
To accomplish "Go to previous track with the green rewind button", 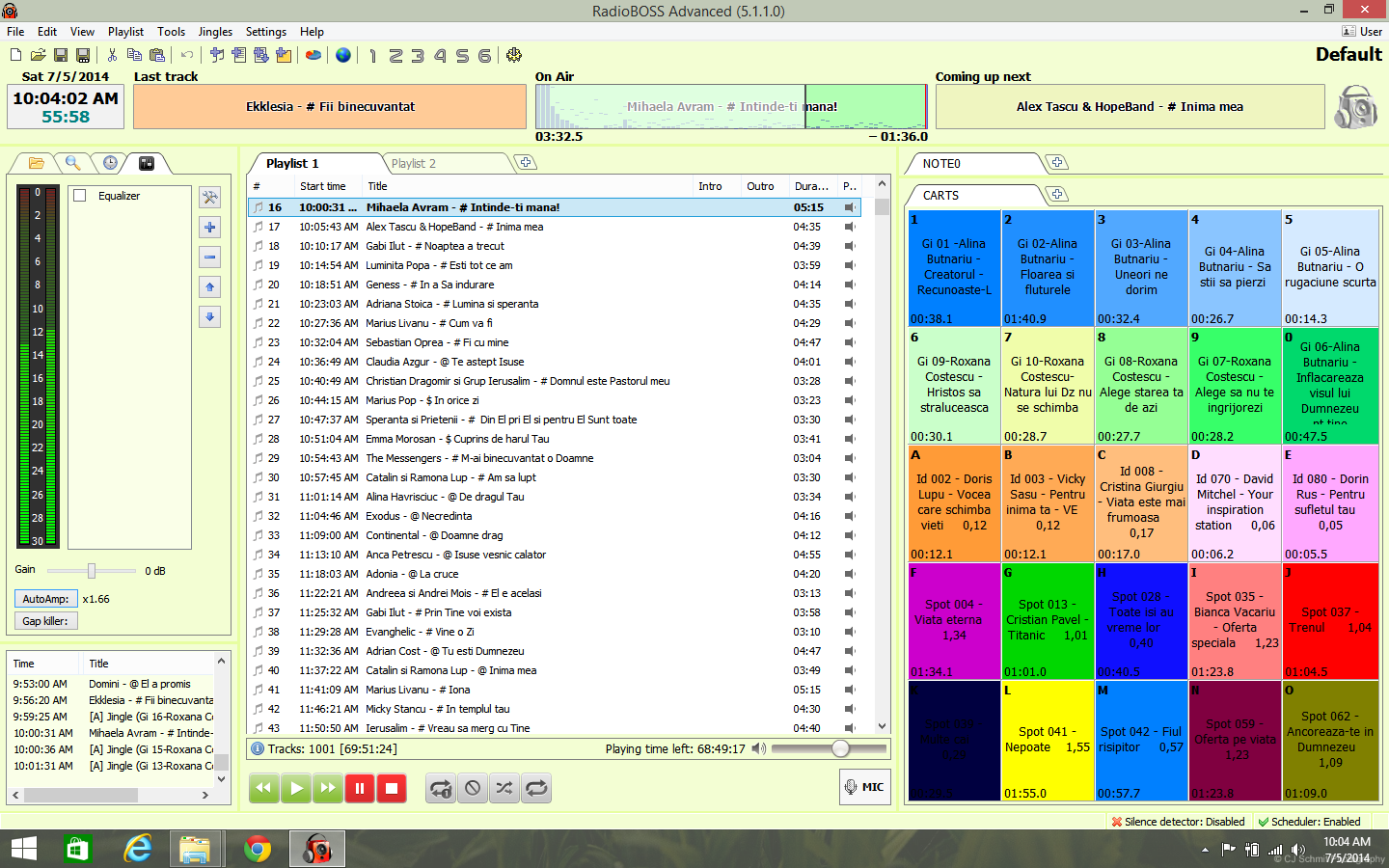I will pyautogui.click(x=264, y=788).
